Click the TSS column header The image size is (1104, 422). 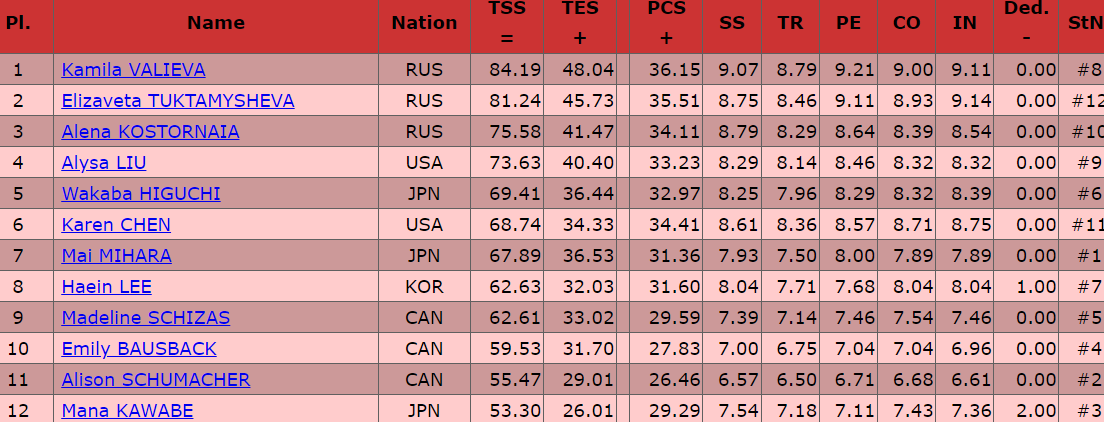[506, 23]
